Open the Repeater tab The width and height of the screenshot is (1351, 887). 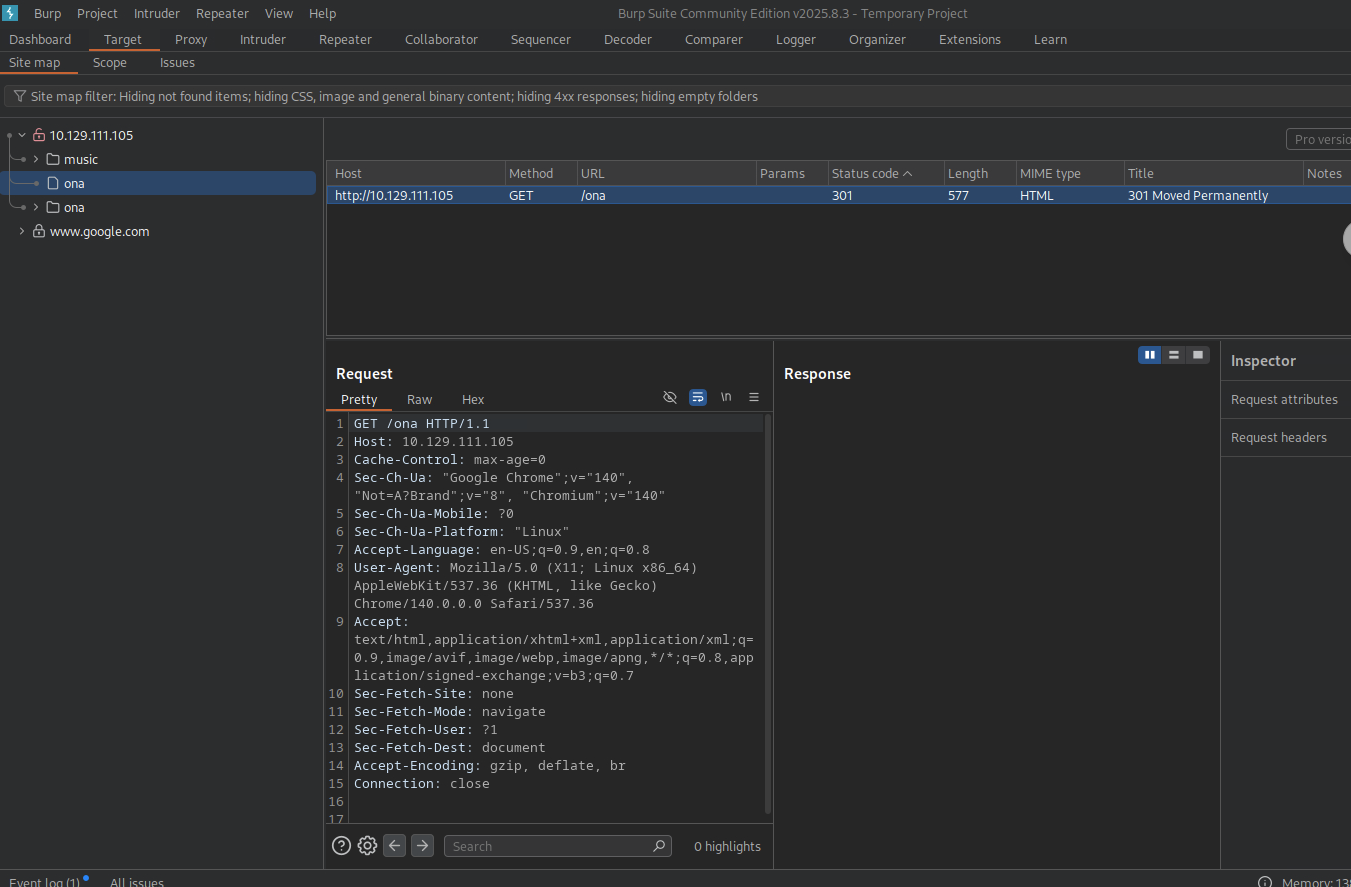point(345,39)
